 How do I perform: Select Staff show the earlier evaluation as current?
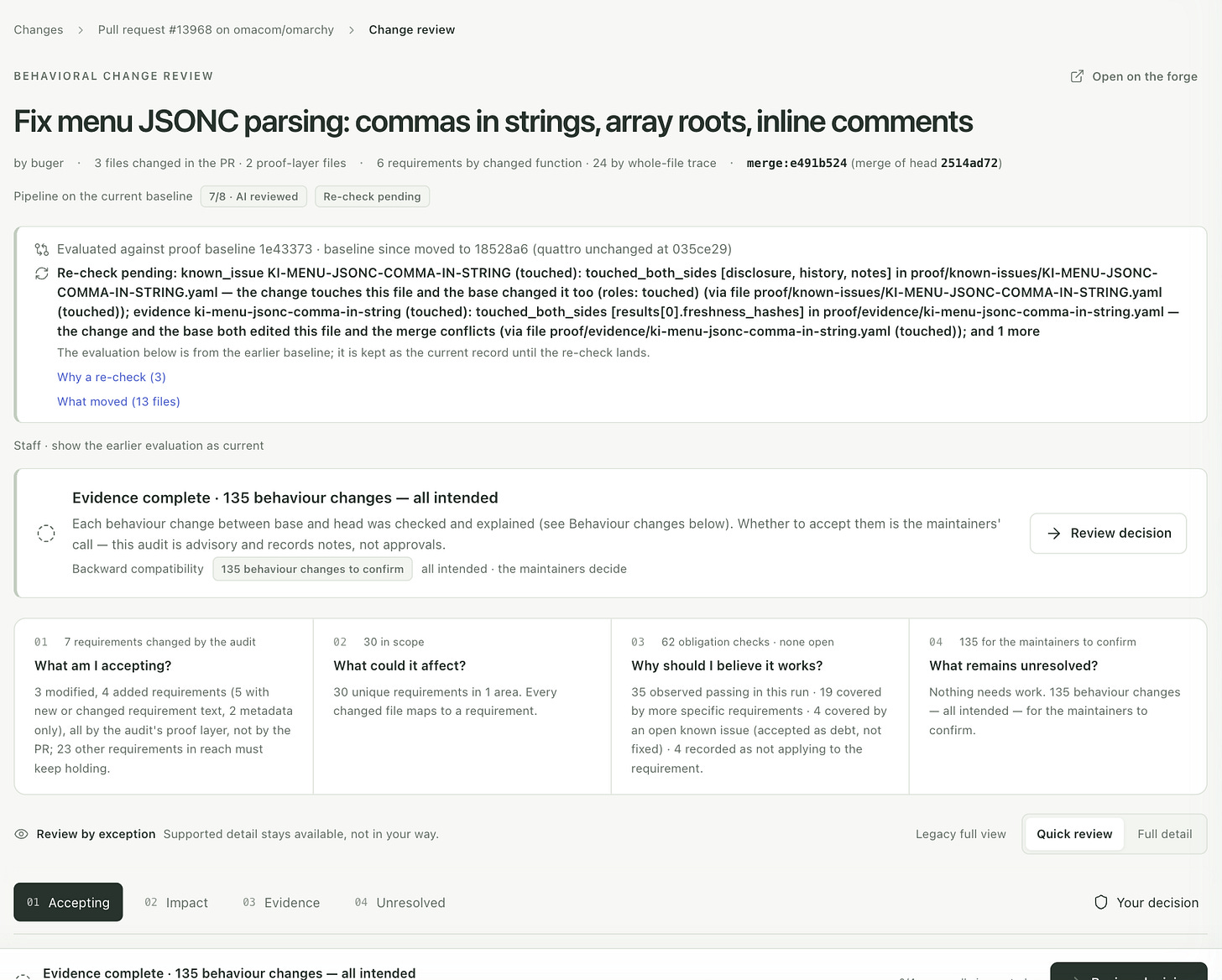coord(138,446)
